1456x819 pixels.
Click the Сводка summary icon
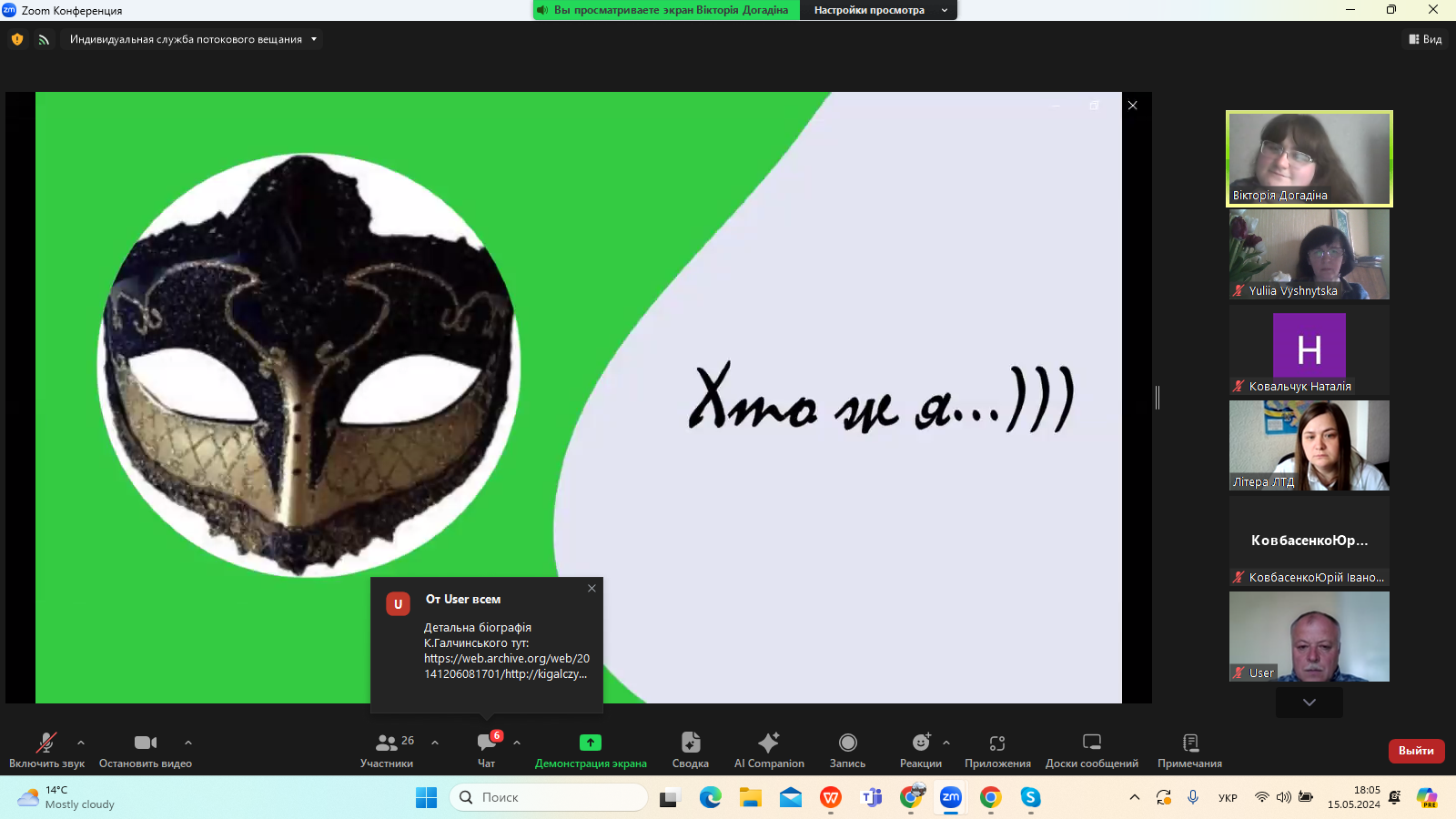click(x=690, y=750)
